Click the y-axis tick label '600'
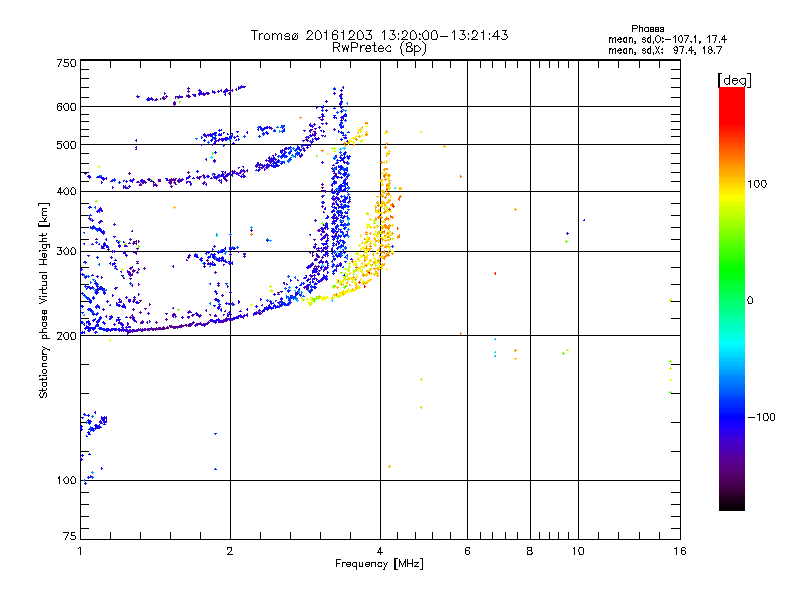This screenshot has height=600, width=800. tap(66, 107)
